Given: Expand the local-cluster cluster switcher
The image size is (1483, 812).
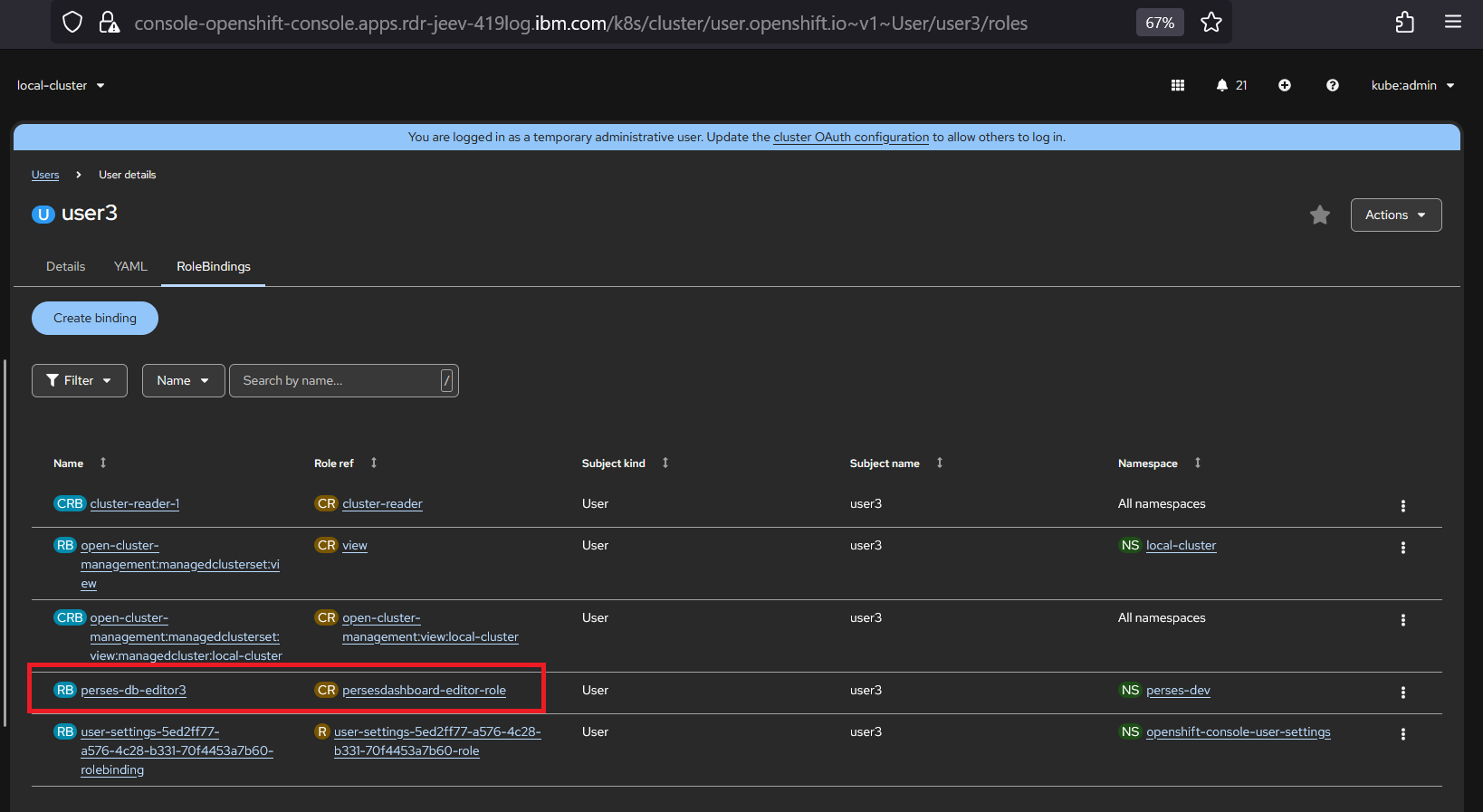Looking at the screenshot, I should click(61, 85).
